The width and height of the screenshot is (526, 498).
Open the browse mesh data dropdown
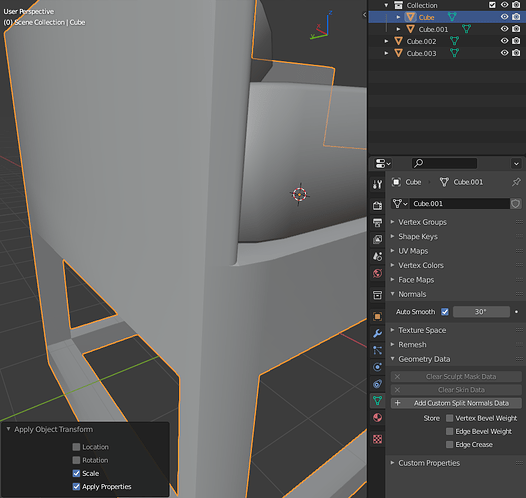click(400, 204)
